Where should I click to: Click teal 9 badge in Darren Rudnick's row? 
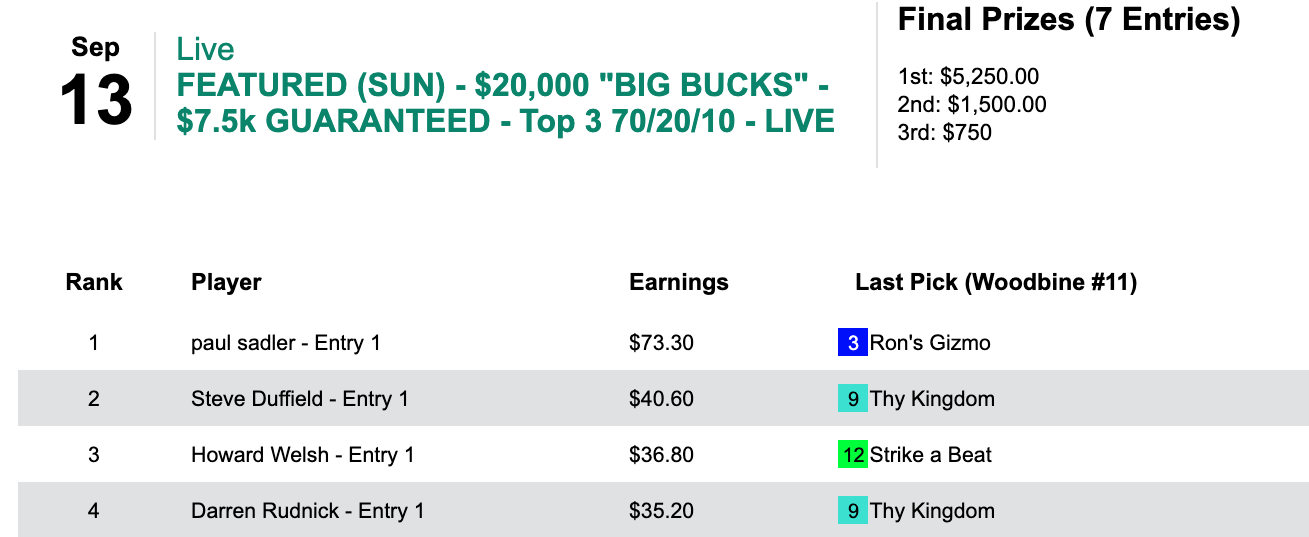click(852, 511)
